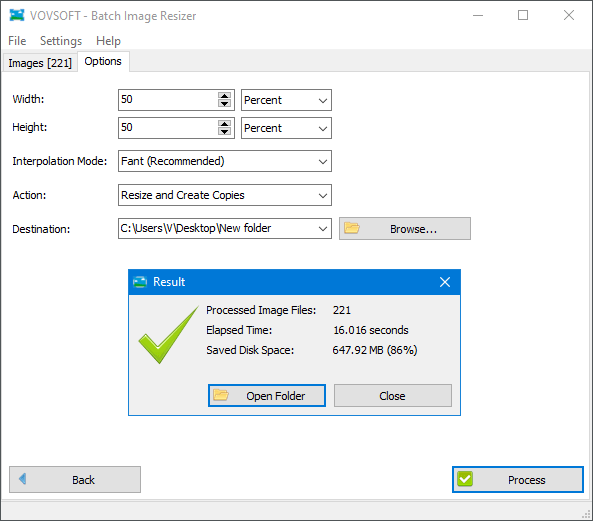Switch to the Images [221] tab

click(40, 63)
